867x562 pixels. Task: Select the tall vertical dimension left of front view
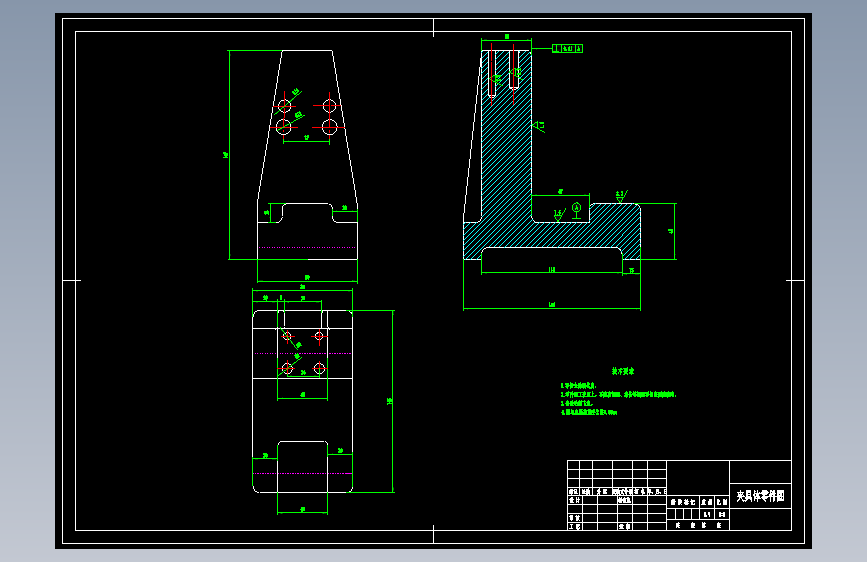click(226, 155)
